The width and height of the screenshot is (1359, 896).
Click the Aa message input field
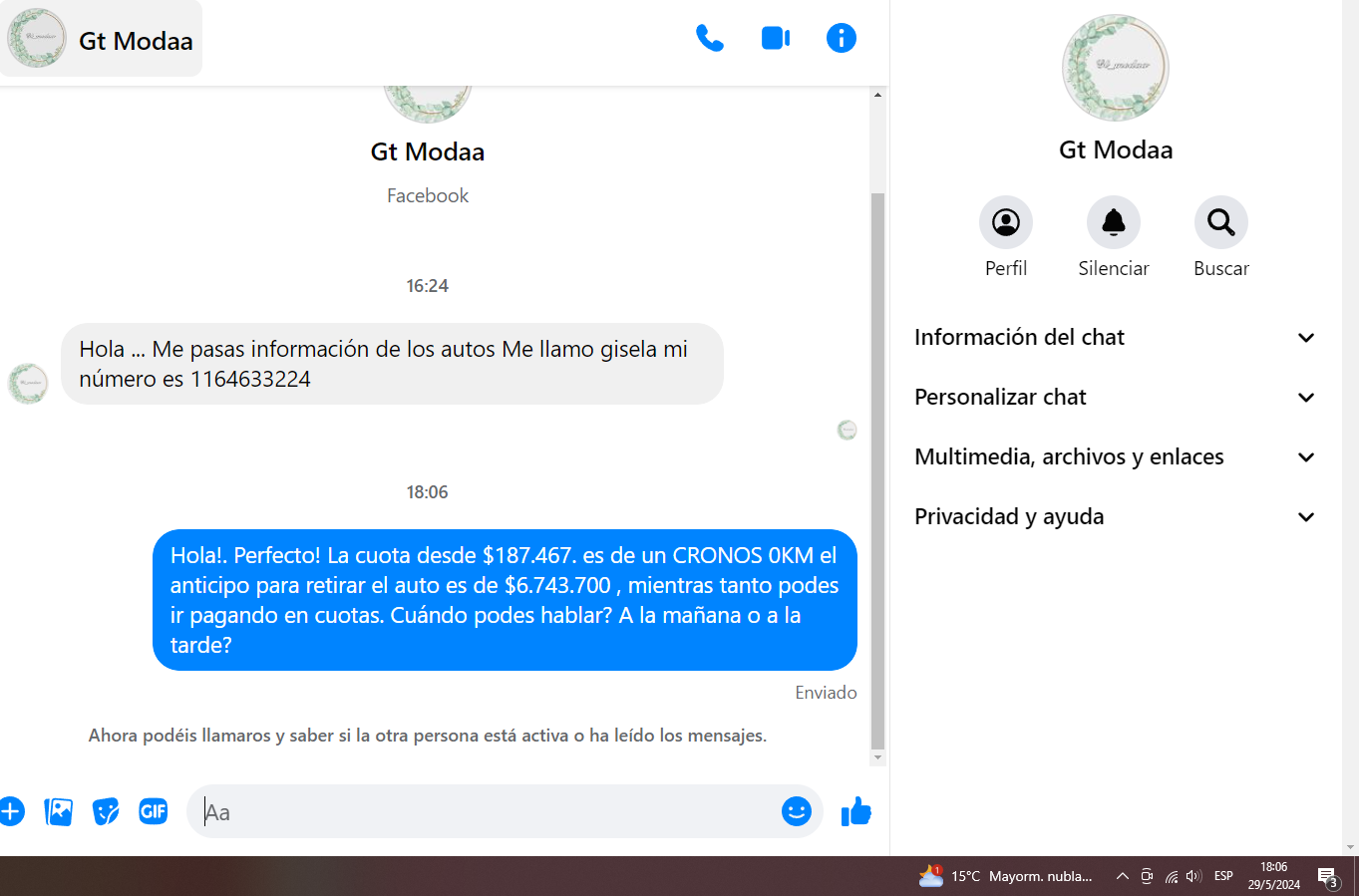[489, 811]
